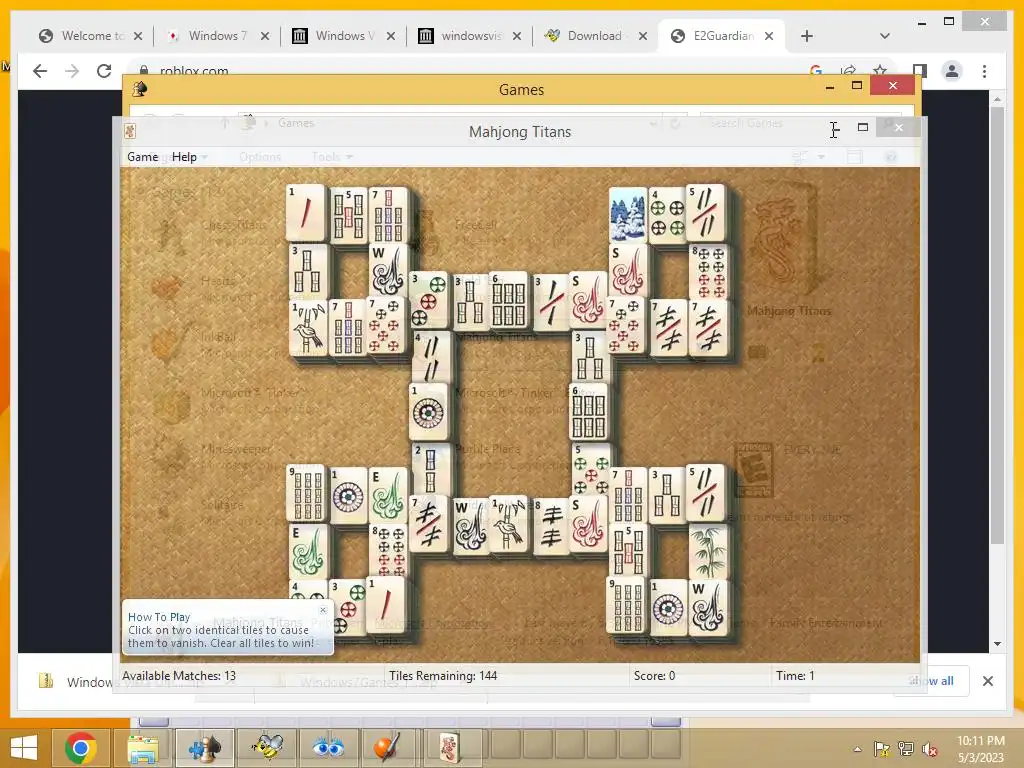Open Chrome three-dot menu
Viewport: 1024px width, 768px height.
point(984,71)
